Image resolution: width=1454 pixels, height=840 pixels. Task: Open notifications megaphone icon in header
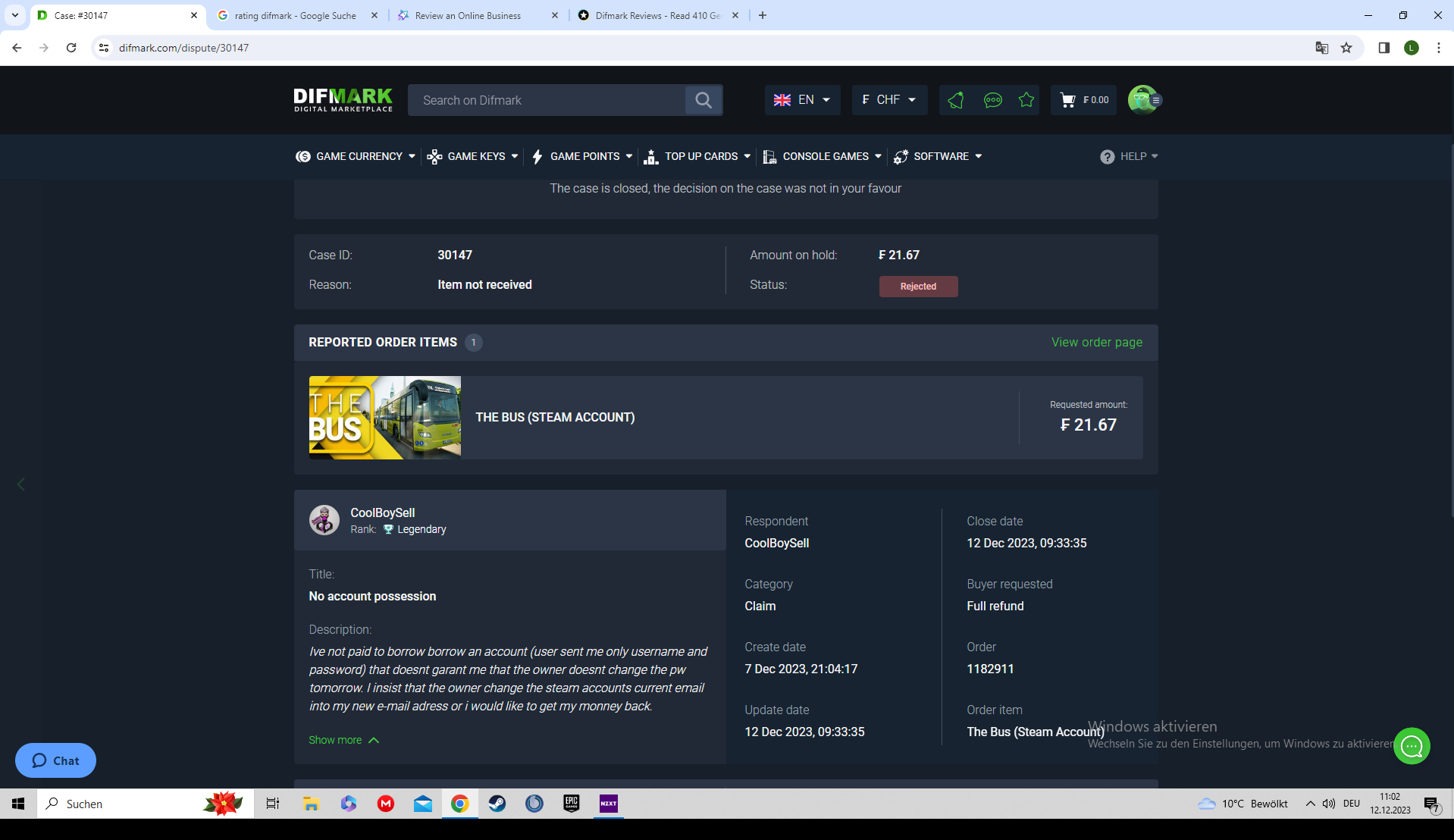coord(956,100)
